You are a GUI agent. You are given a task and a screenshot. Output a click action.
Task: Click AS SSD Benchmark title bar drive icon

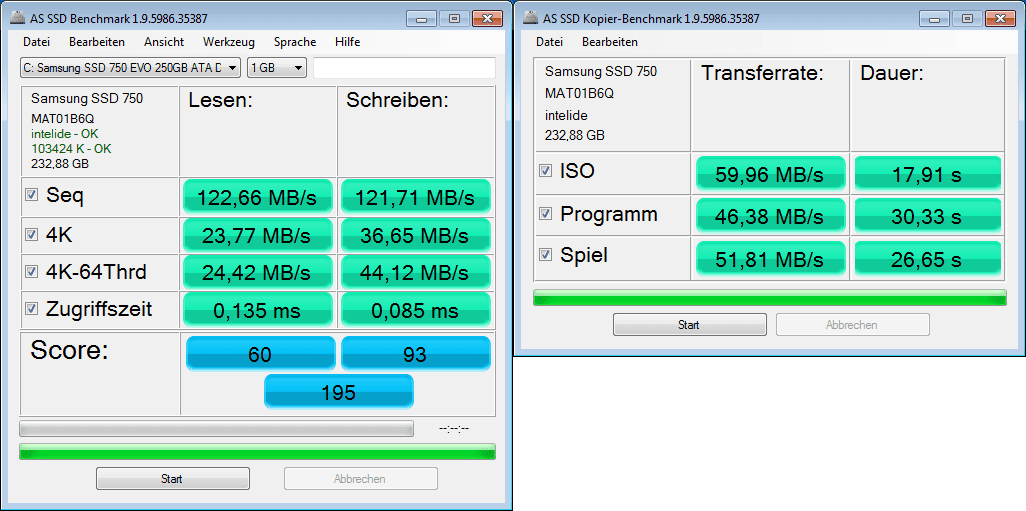point(16,18)
